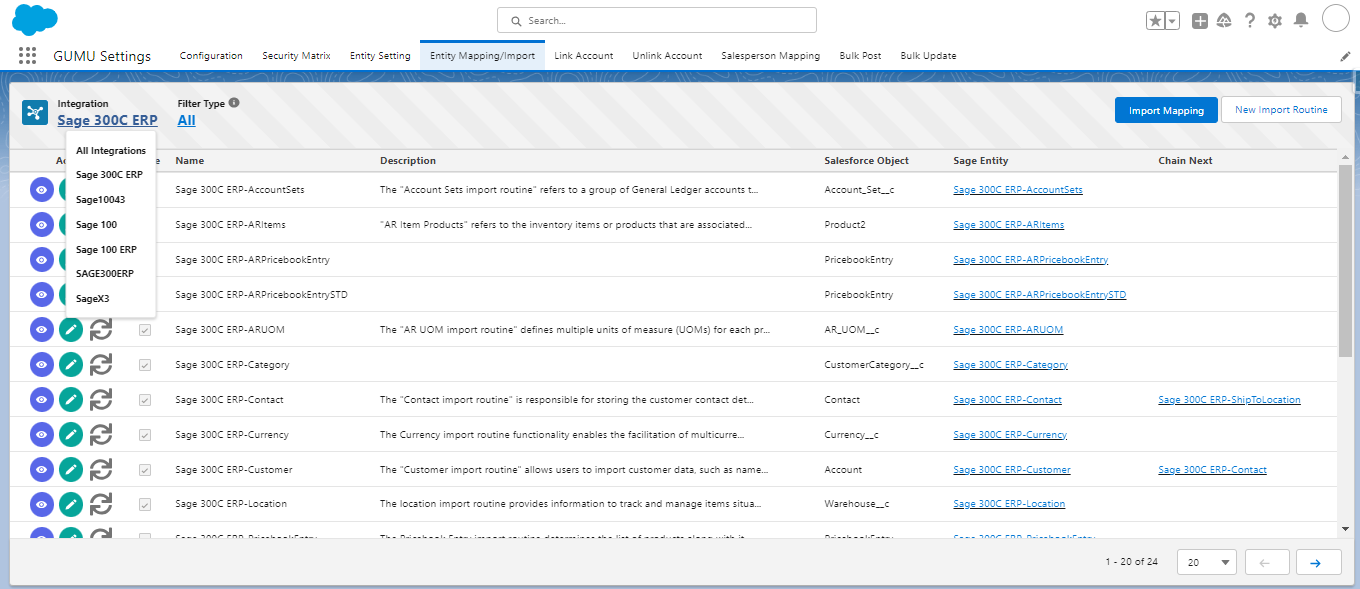The height and width of the screenshot is (589, 1360).
Task: Click in the global Search field
Action: pyautogui.click(x=657, y=20)
